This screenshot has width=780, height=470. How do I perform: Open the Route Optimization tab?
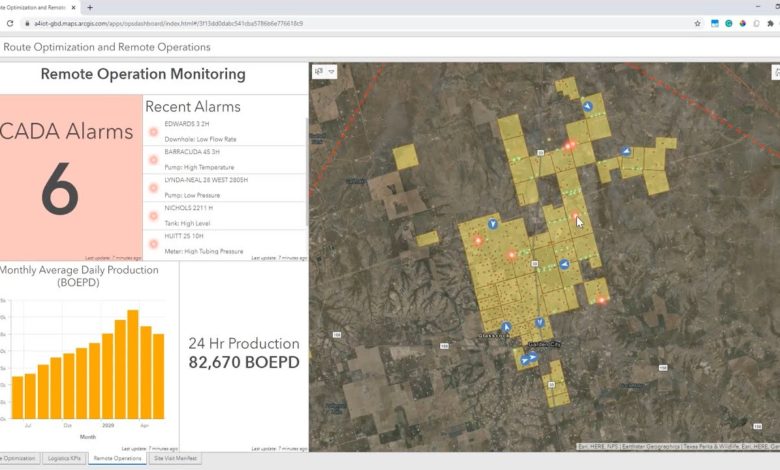(17, 458)
